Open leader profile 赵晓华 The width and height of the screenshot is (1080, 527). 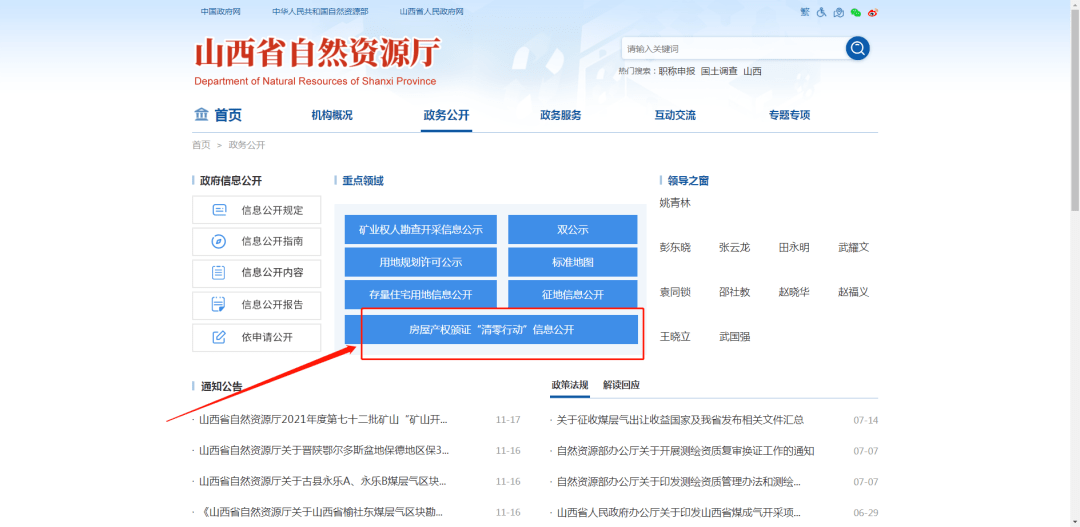pos(794,292)
